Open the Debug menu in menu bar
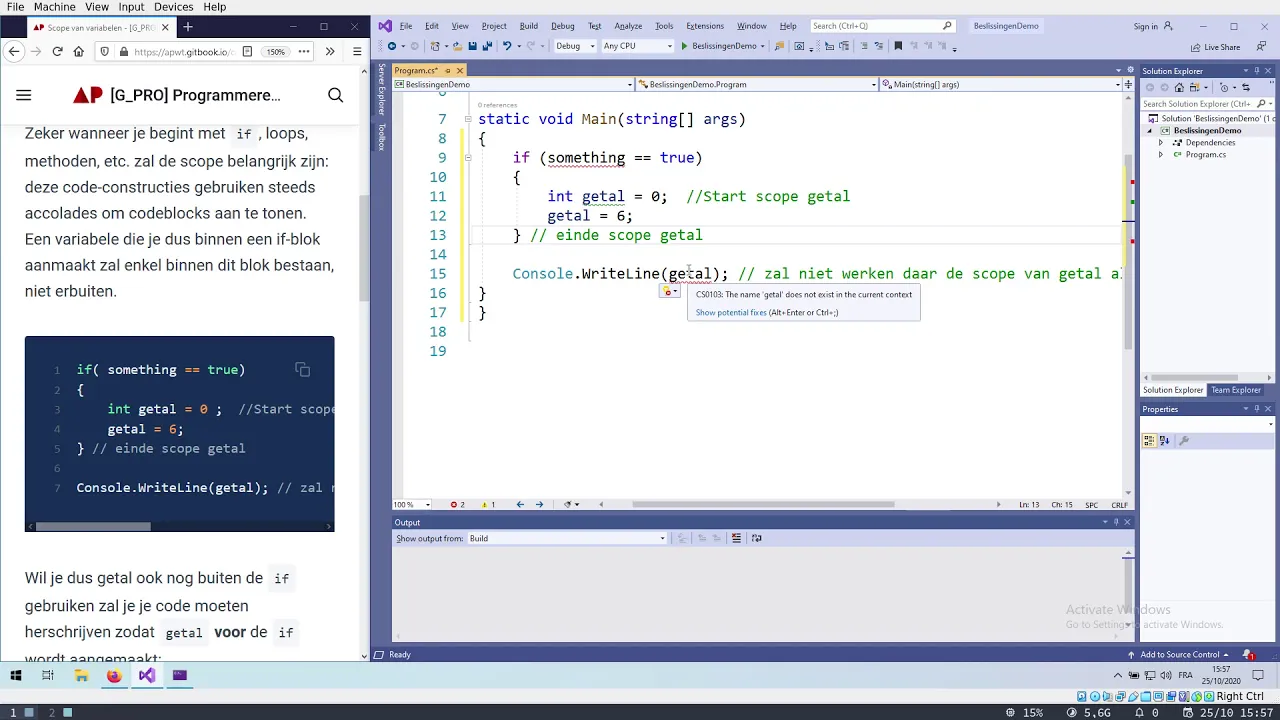 tap(563, 26)
